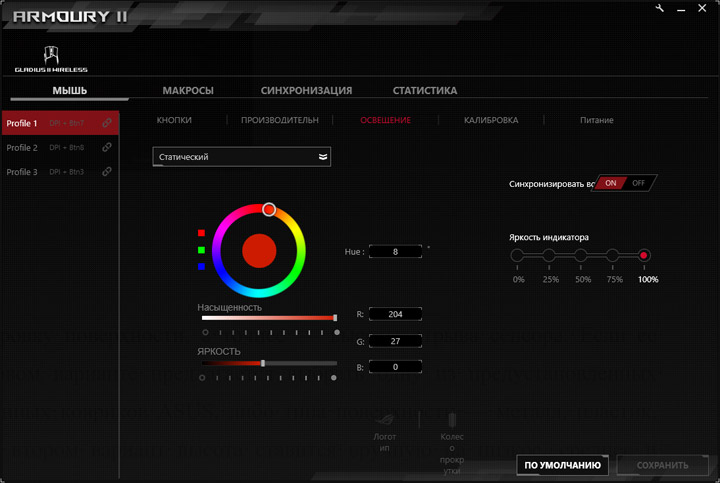Viewport: 720px width, 483px height.
Task: Click the brightness slider maximum end marker
Action: (334, 377)
